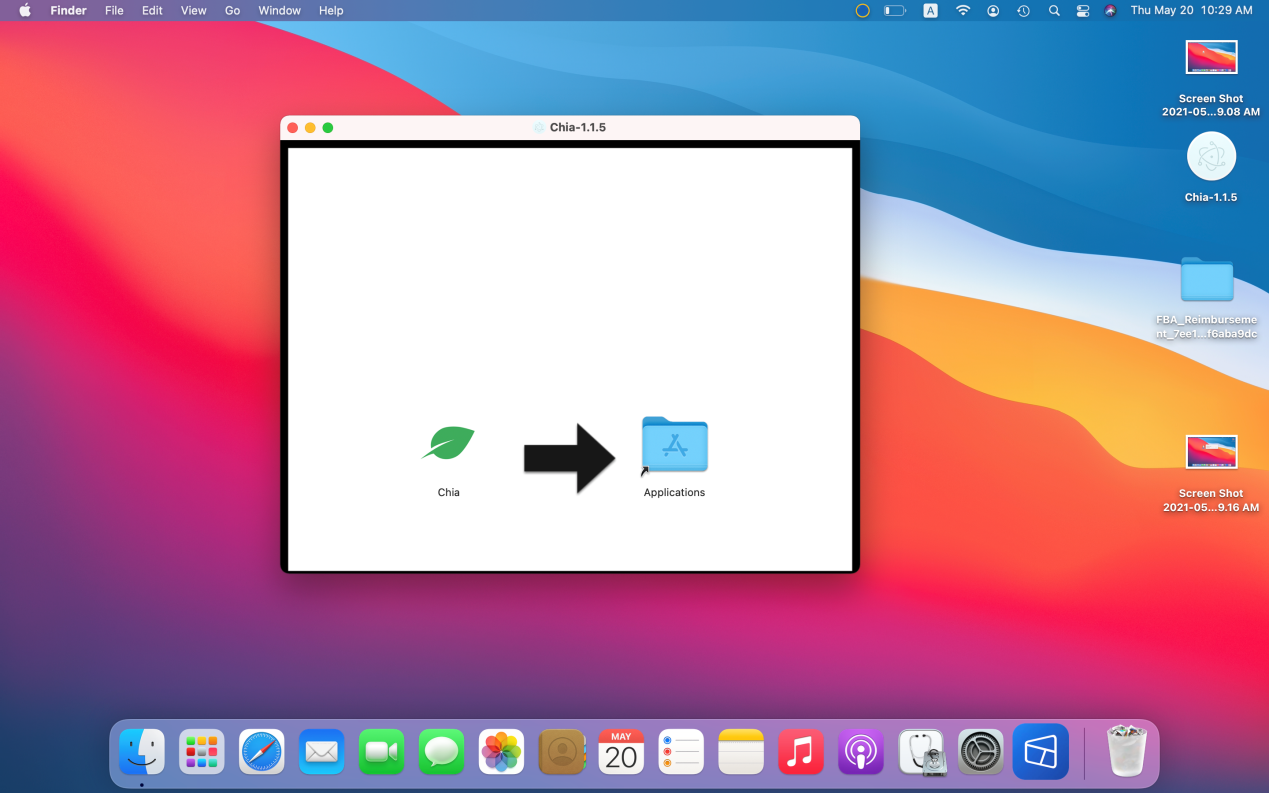Open FaceTime from the Dock
The image size is (1269, 793).
[x=382, y=752]
